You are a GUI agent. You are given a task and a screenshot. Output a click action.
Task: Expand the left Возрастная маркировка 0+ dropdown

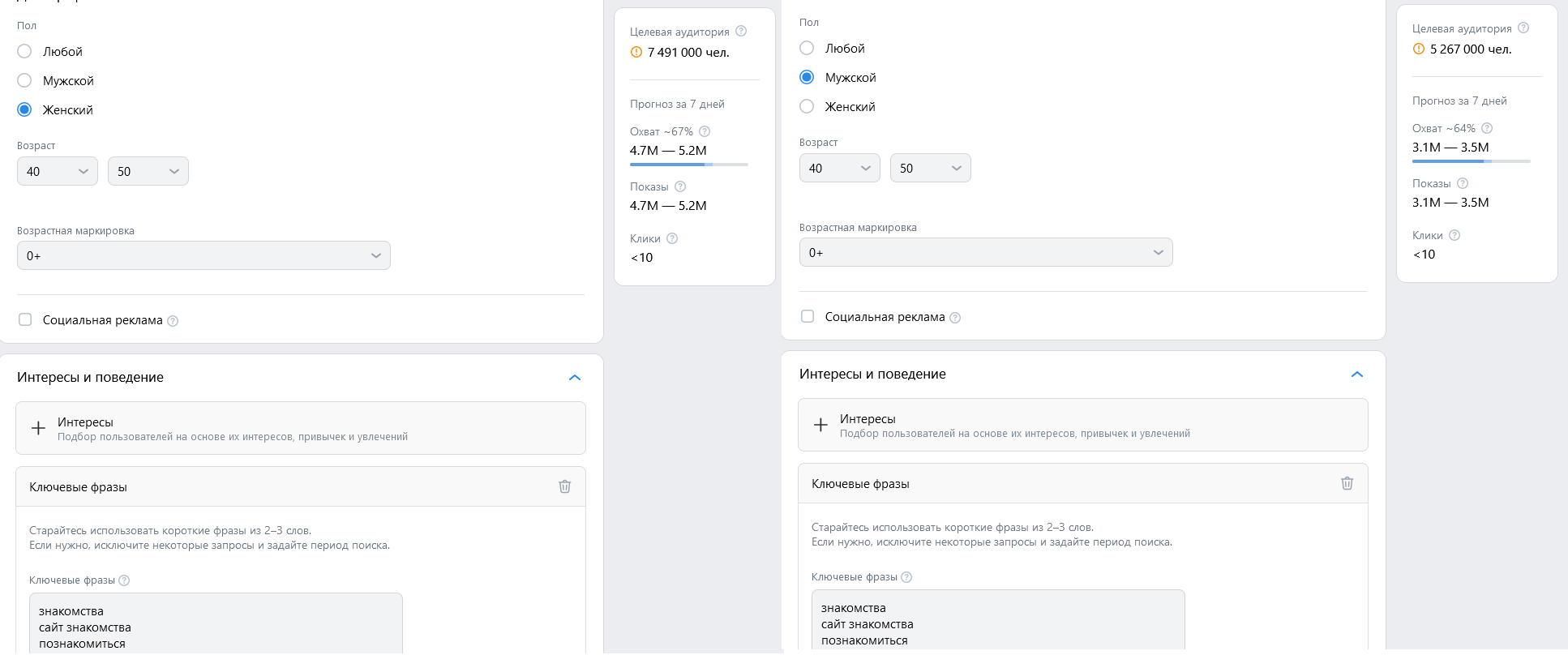tap(203, 255)
